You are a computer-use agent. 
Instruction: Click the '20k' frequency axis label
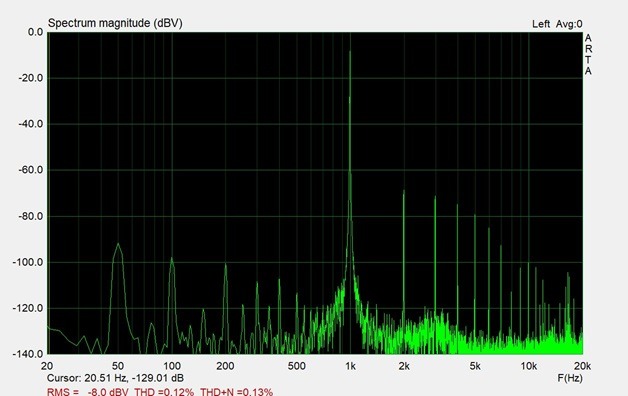coord(582,366)
